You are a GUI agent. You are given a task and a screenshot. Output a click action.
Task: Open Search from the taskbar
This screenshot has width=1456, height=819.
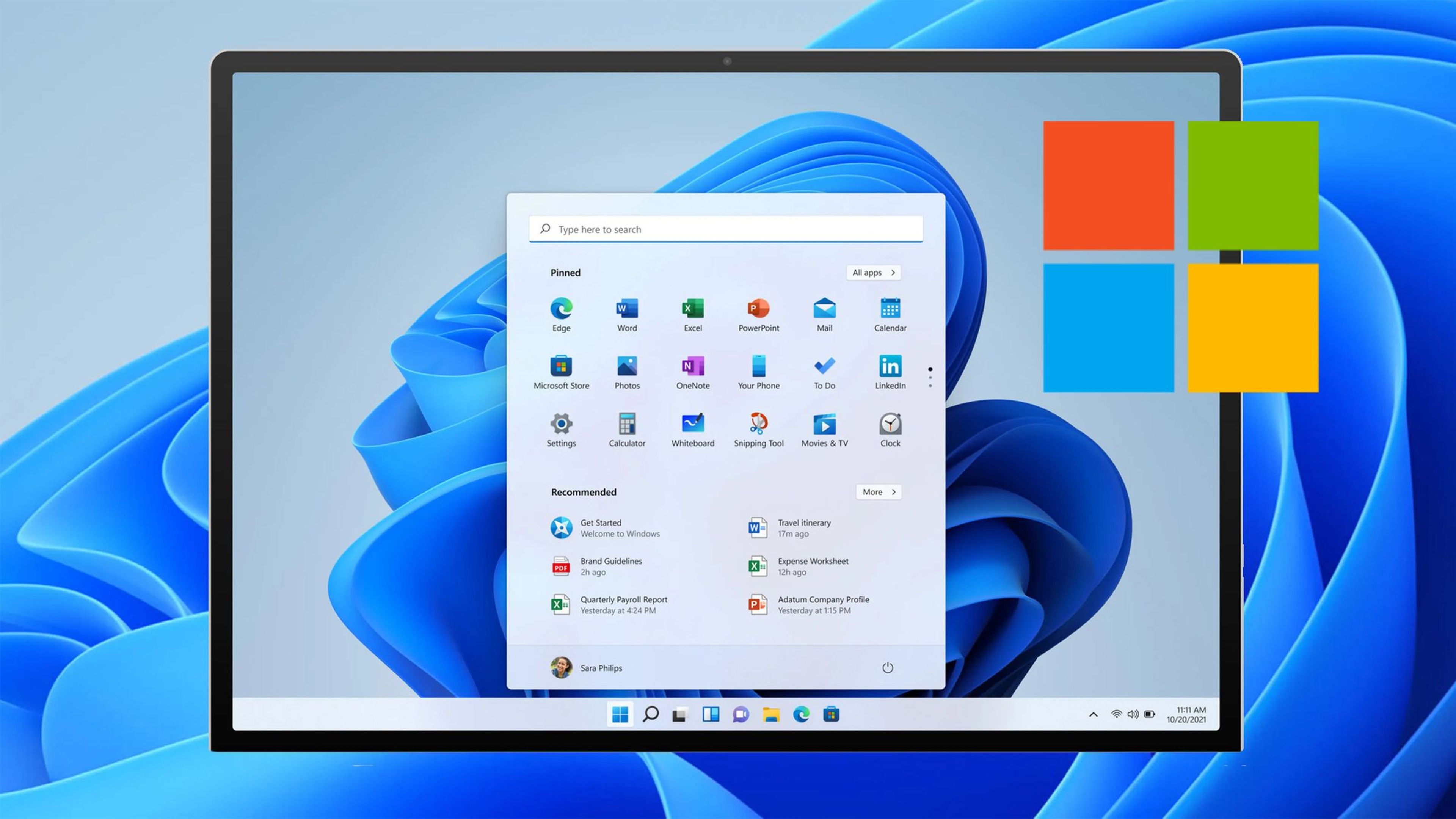[651, 714]
